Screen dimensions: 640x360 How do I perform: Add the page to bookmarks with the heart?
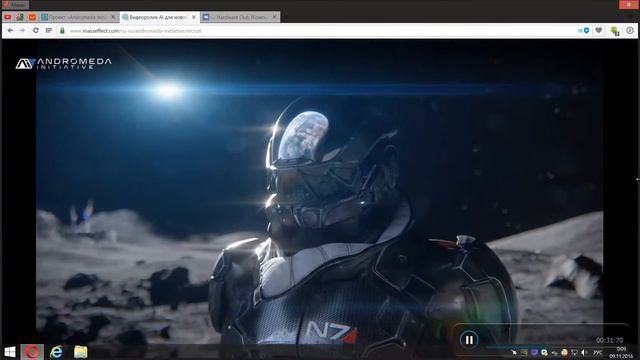point(599,31)
